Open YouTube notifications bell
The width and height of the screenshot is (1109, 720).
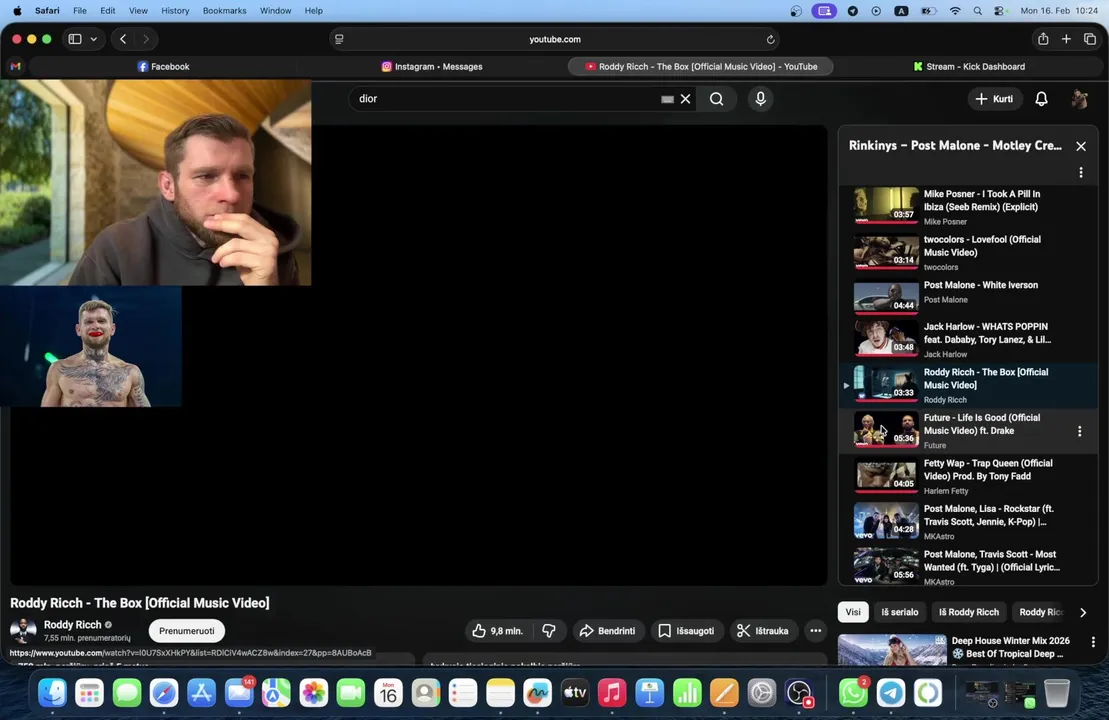[x=1041, y=99]
